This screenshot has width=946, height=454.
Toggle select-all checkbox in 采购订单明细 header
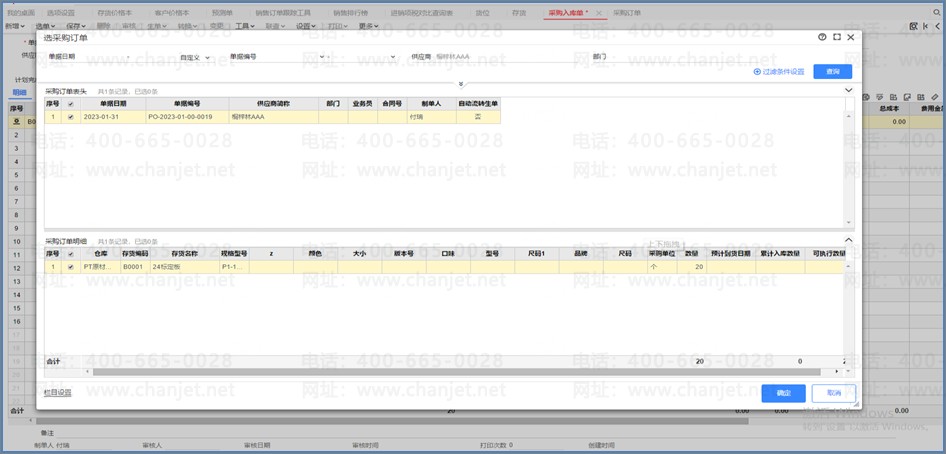point(71,254)
